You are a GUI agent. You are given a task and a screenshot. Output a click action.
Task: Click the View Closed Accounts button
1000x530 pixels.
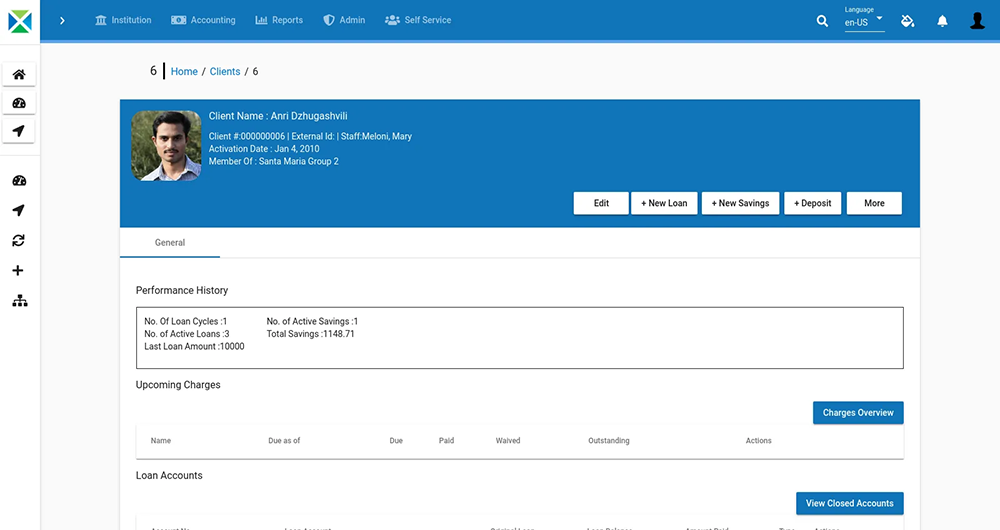point(849,503)
